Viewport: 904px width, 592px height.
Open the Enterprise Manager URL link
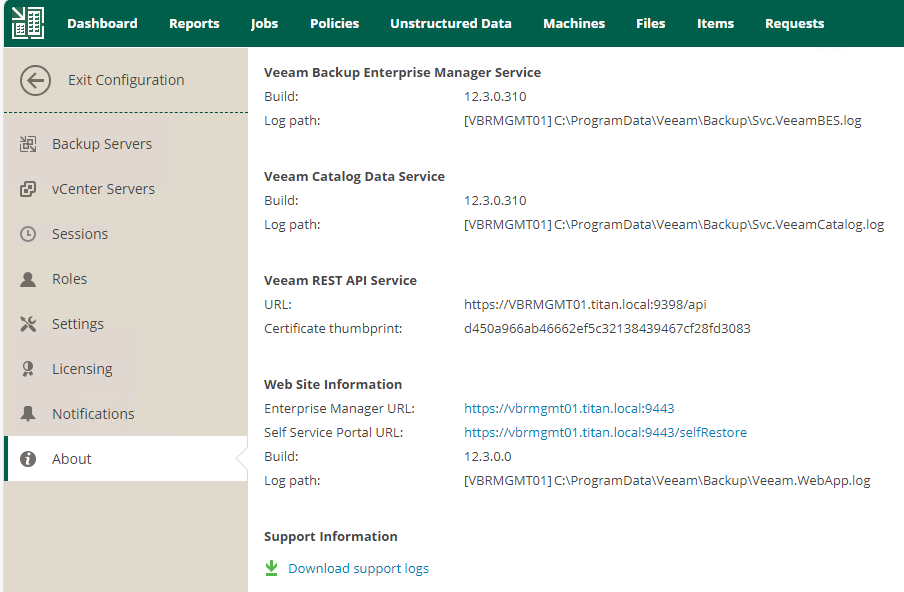(x=569, y=409)
